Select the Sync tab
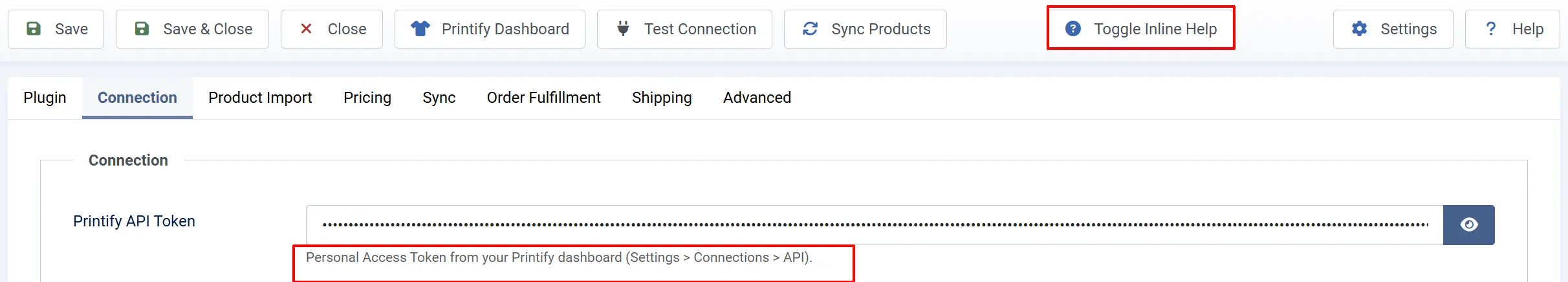The height and width of the screenshot is (282, 1568). coord(439,98)
